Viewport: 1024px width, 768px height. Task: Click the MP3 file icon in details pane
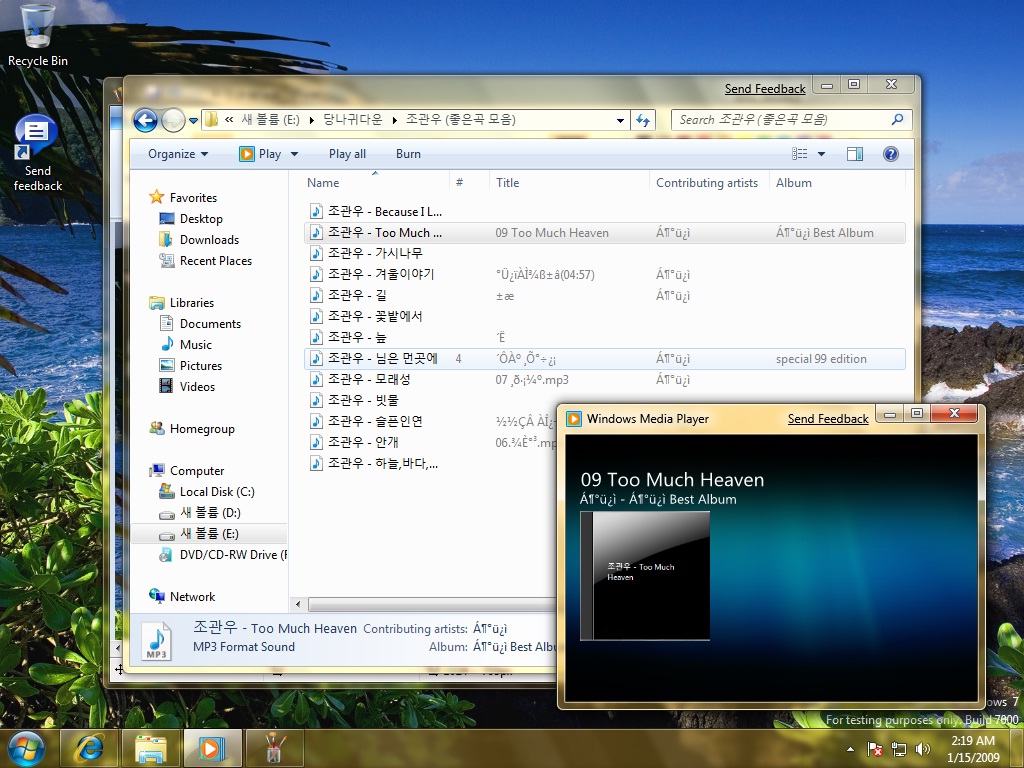tap(157, 640)
